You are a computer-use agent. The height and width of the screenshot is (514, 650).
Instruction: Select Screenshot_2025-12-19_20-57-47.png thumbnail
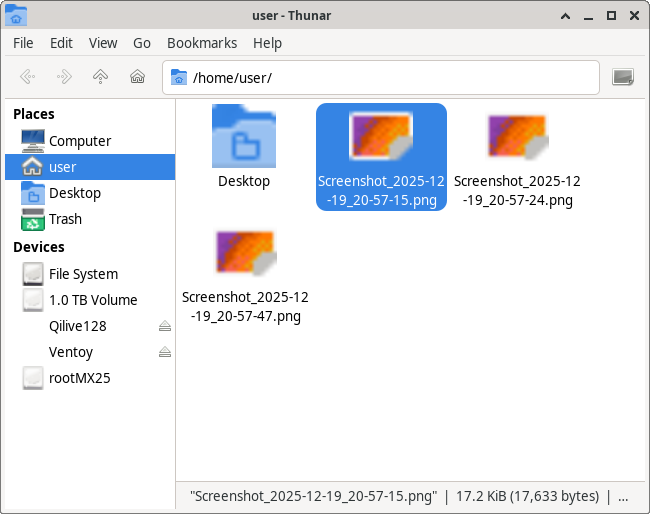[x=245, y=254]
